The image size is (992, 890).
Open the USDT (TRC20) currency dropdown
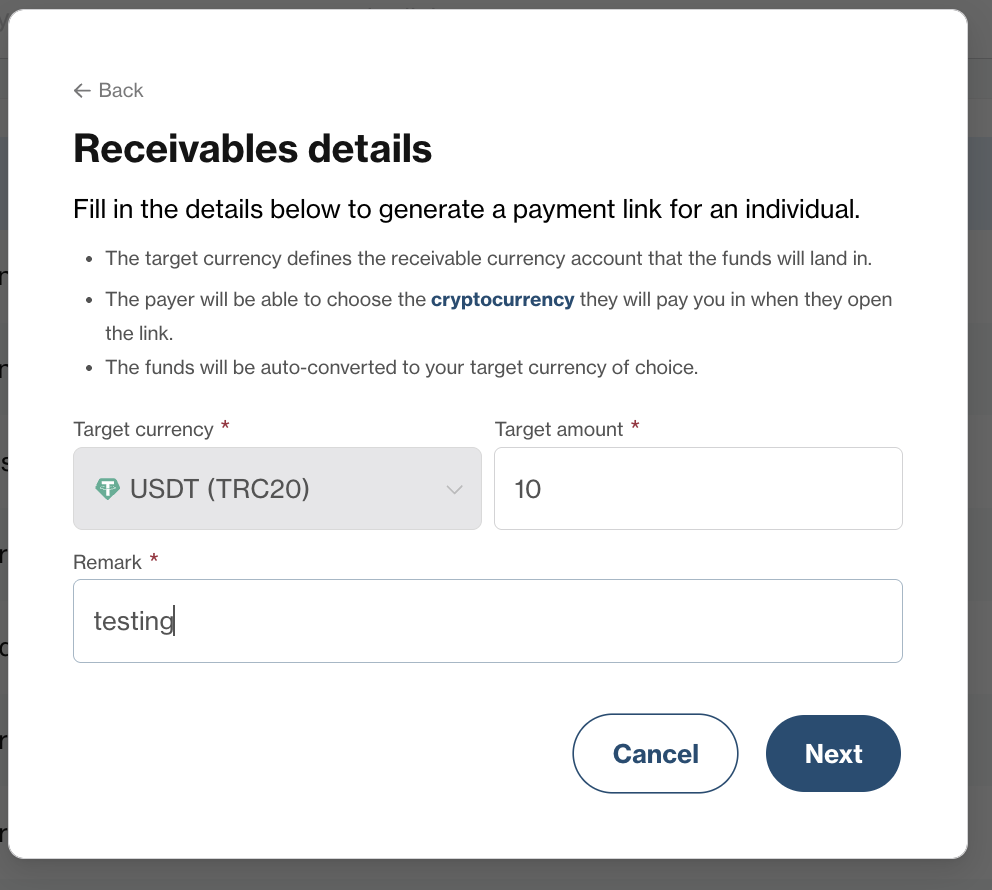tap(277, 488)
